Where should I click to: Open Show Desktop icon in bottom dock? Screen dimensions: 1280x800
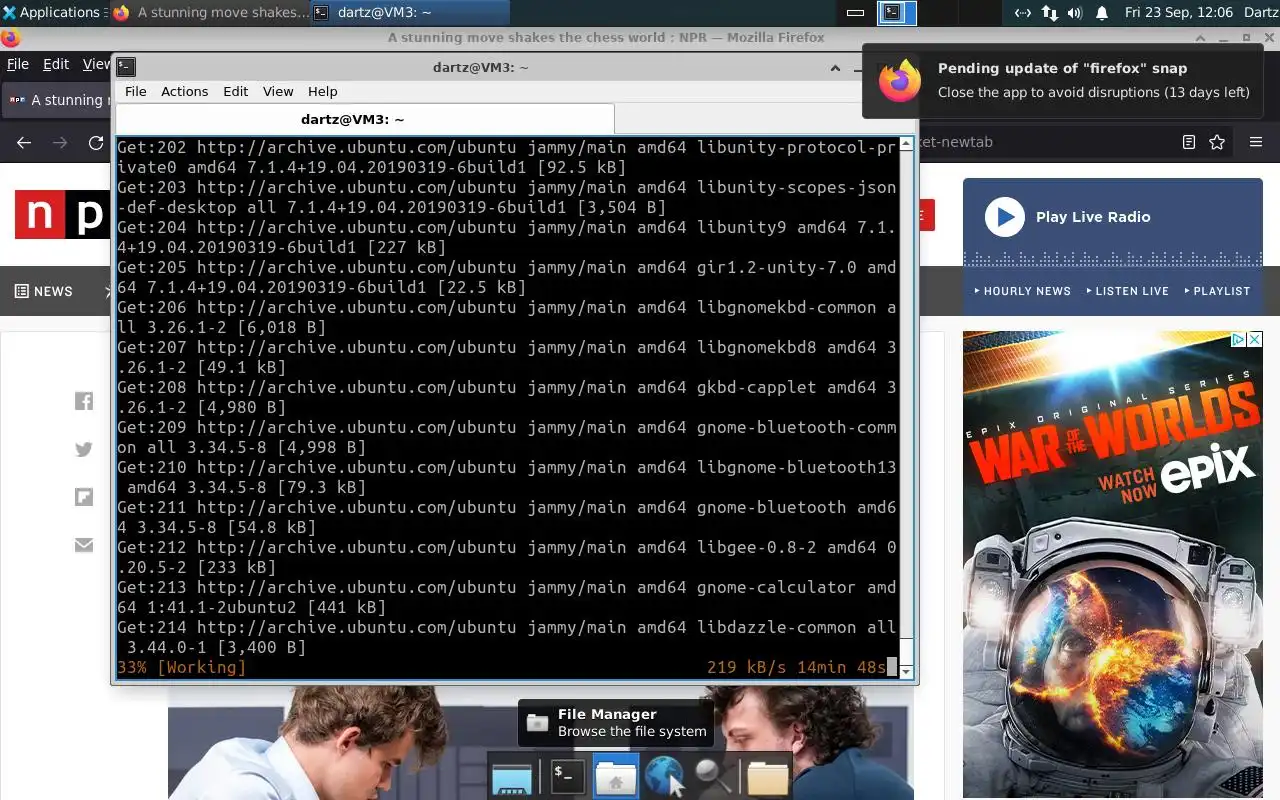tap(512, 778)
